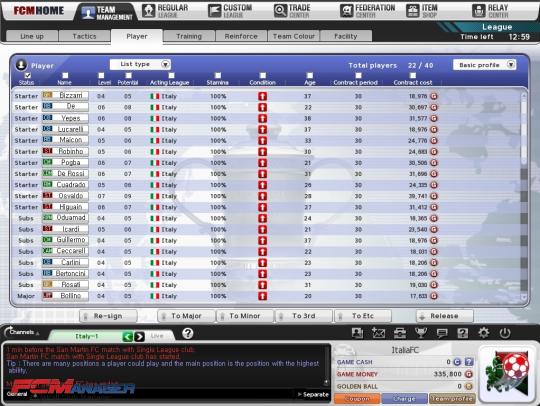Click the Re-sign button
This screenshot has width=540, height=406.
coord(108,316)
